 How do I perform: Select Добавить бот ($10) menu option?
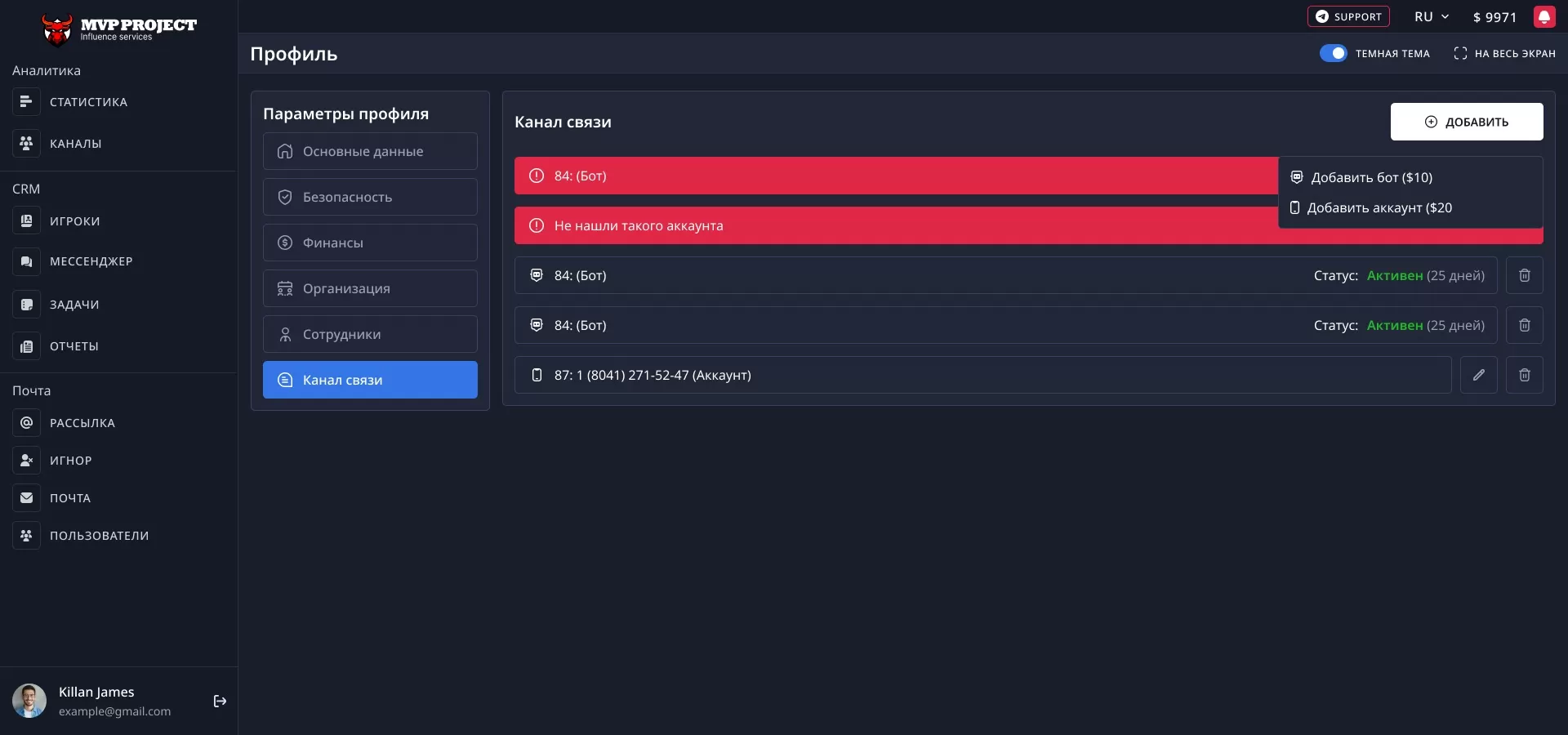(1370, 177)
